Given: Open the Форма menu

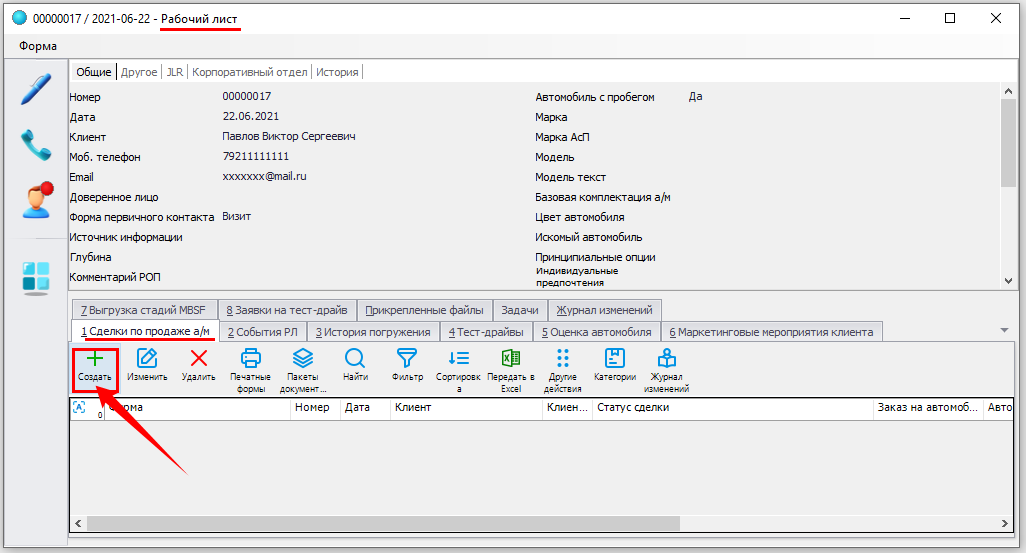Looking at the screenshot, I should coord(38,46).
